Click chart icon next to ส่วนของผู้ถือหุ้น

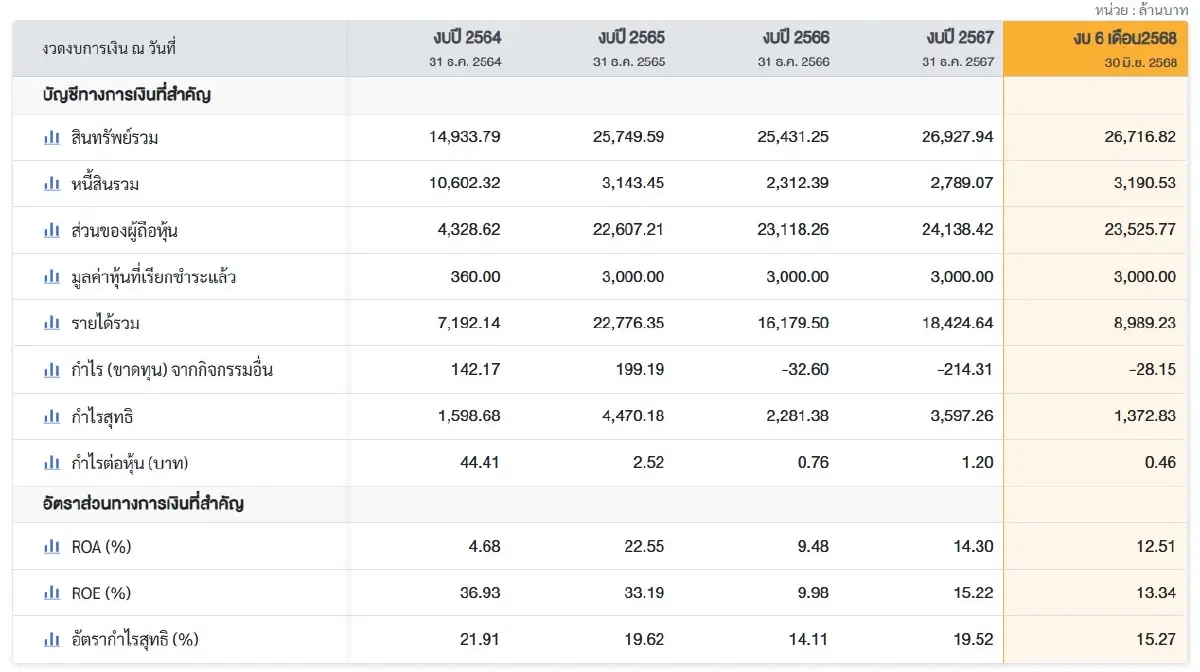coord(52,231)
